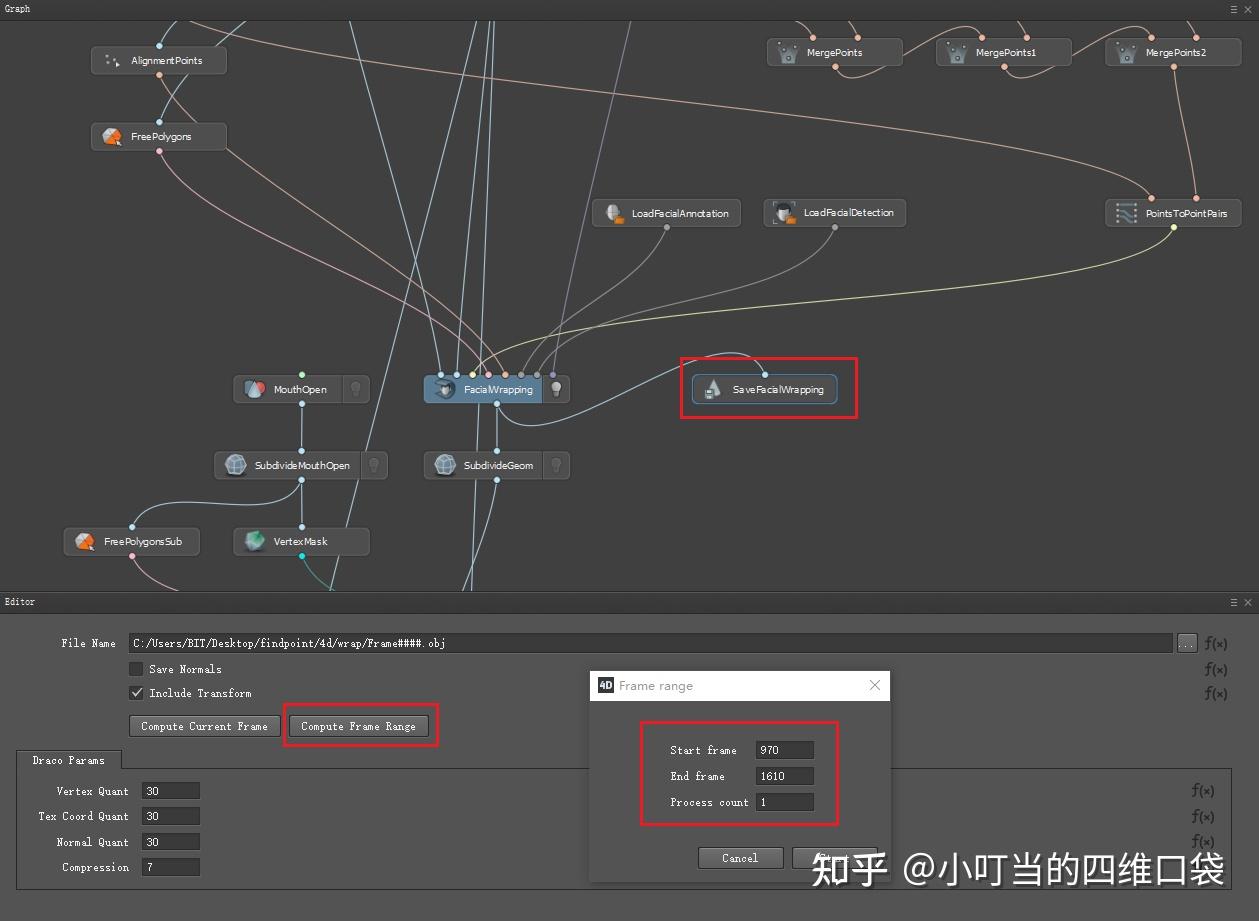The height and width of the screenshot is (921, 1259).
Task: Select the FacialWrapping node icon
Action: click(444, 389)
